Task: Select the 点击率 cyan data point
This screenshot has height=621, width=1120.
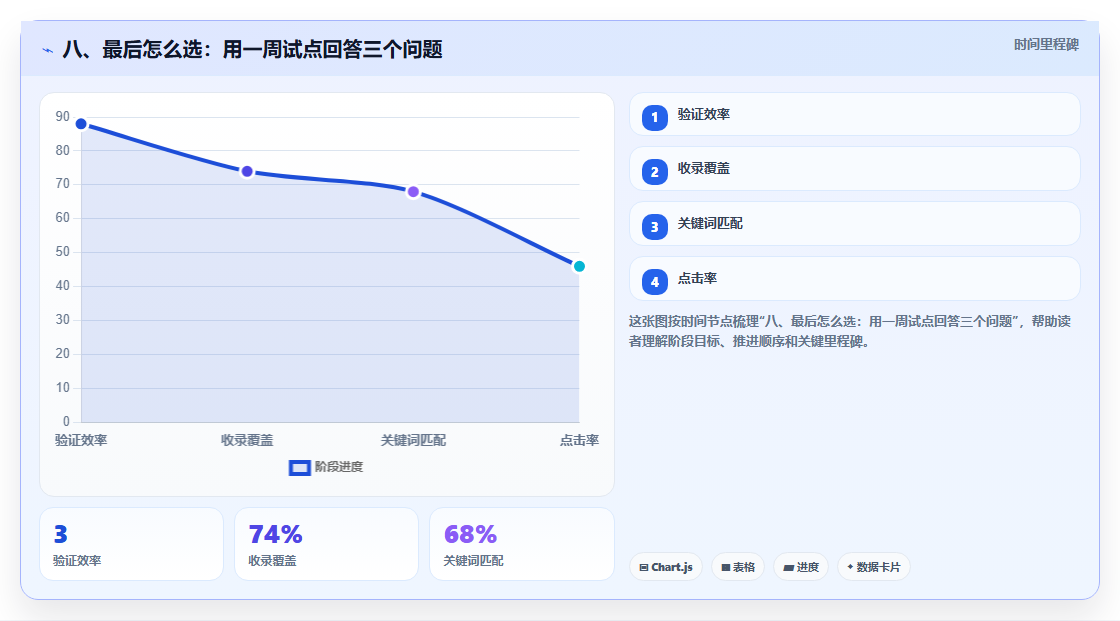Action: click(x=579, y=267)
